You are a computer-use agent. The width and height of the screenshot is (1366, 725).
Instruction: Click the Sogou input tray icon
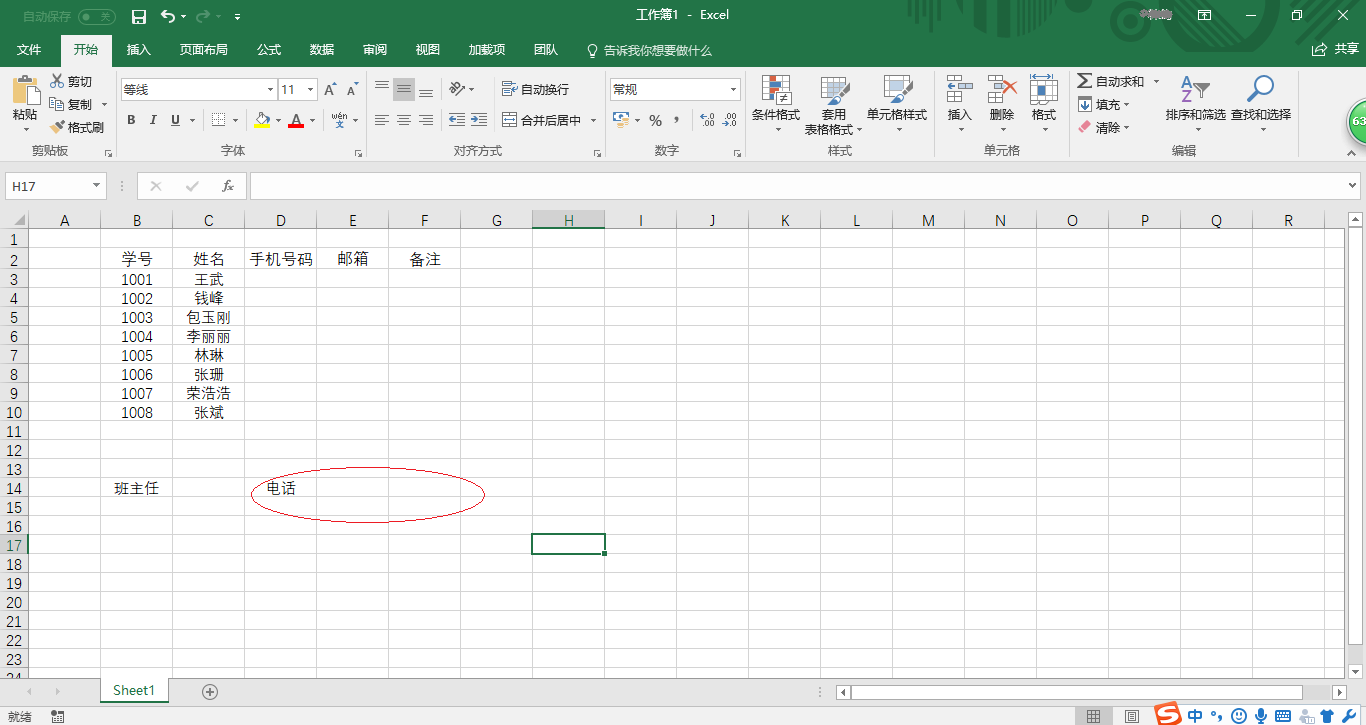point(1167,716)
